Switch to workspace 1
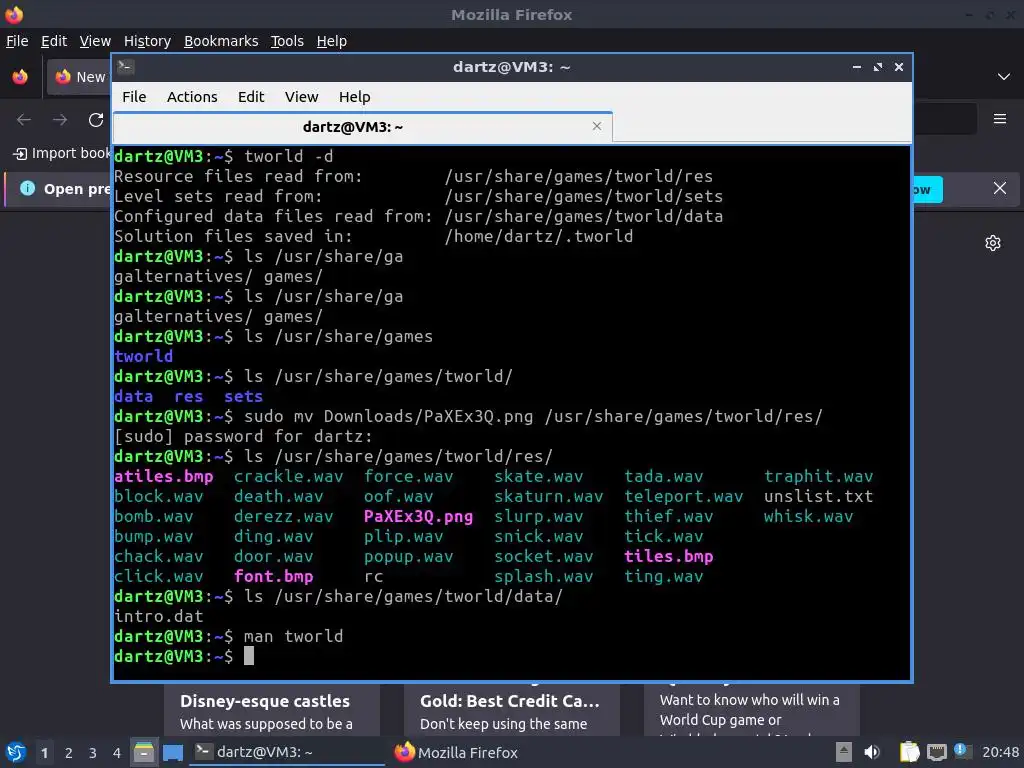This screenshot has width=1024, height=768. pos(44,753)
